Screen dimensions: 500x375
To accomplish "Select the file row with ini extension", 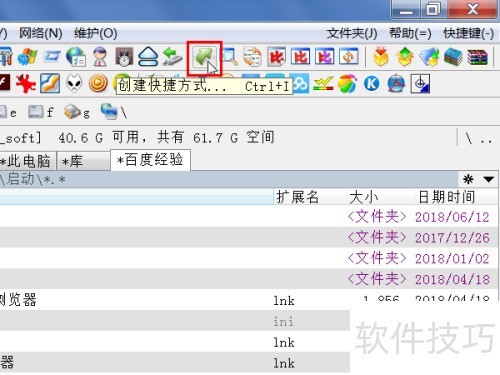I will point(175,321).
